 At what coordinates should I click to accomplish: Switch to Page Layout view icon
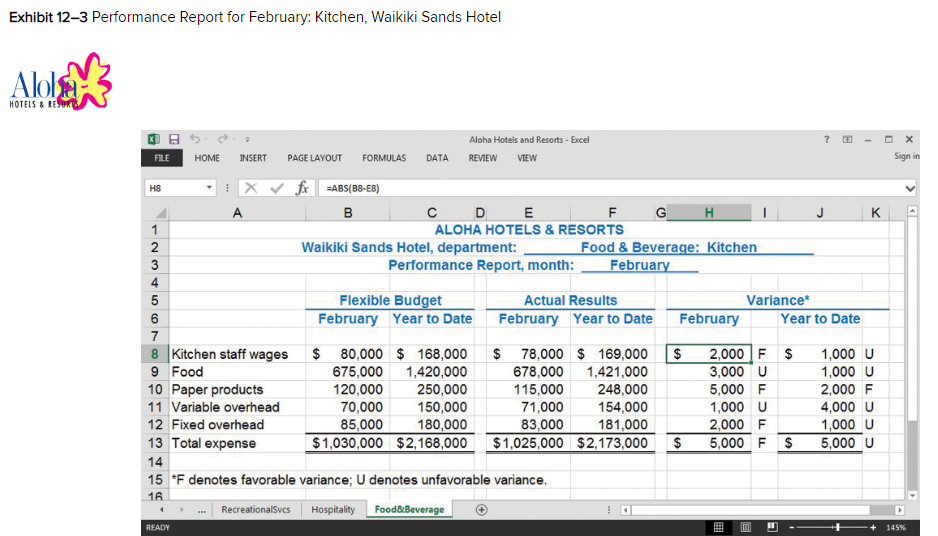click(x=745, y=527)
